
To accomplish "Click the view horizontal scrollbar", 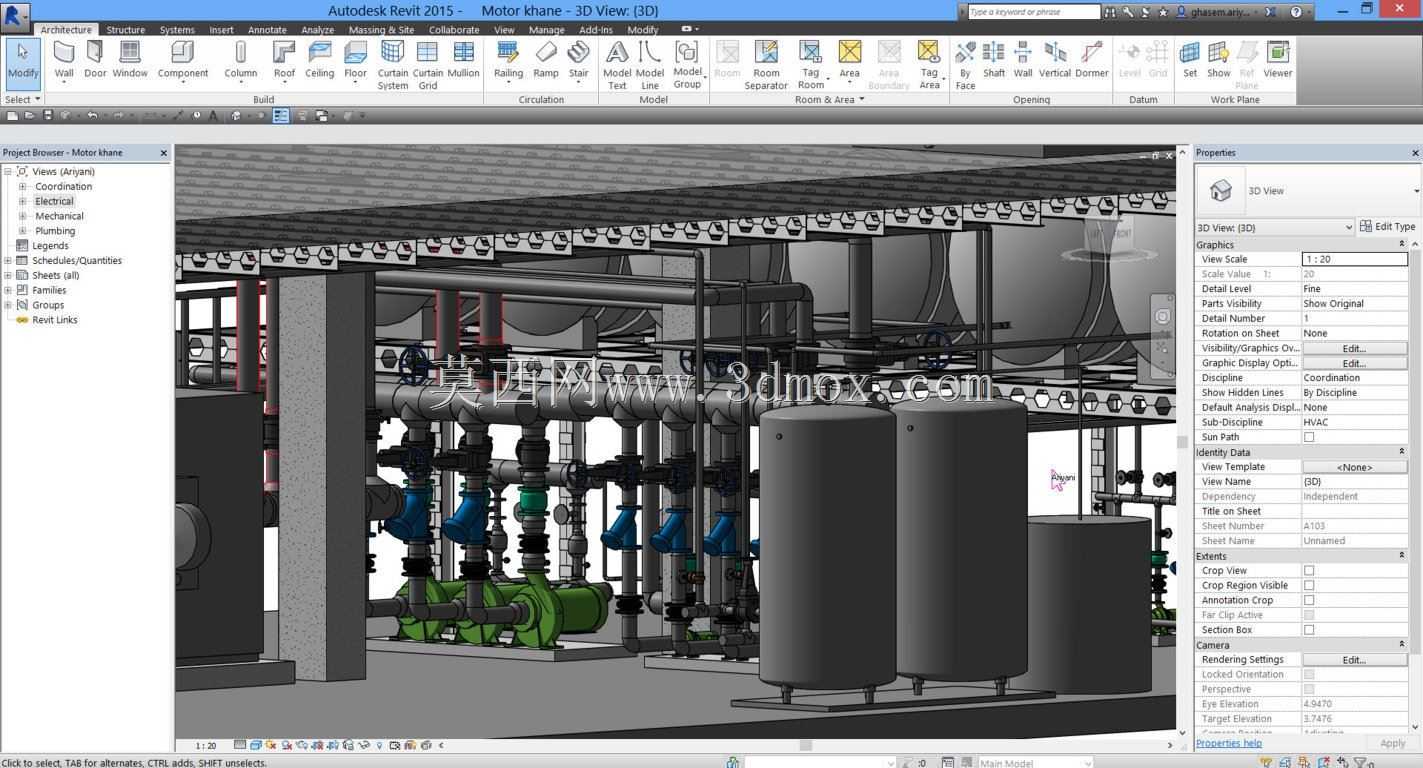I will click(x=806, y=745).
